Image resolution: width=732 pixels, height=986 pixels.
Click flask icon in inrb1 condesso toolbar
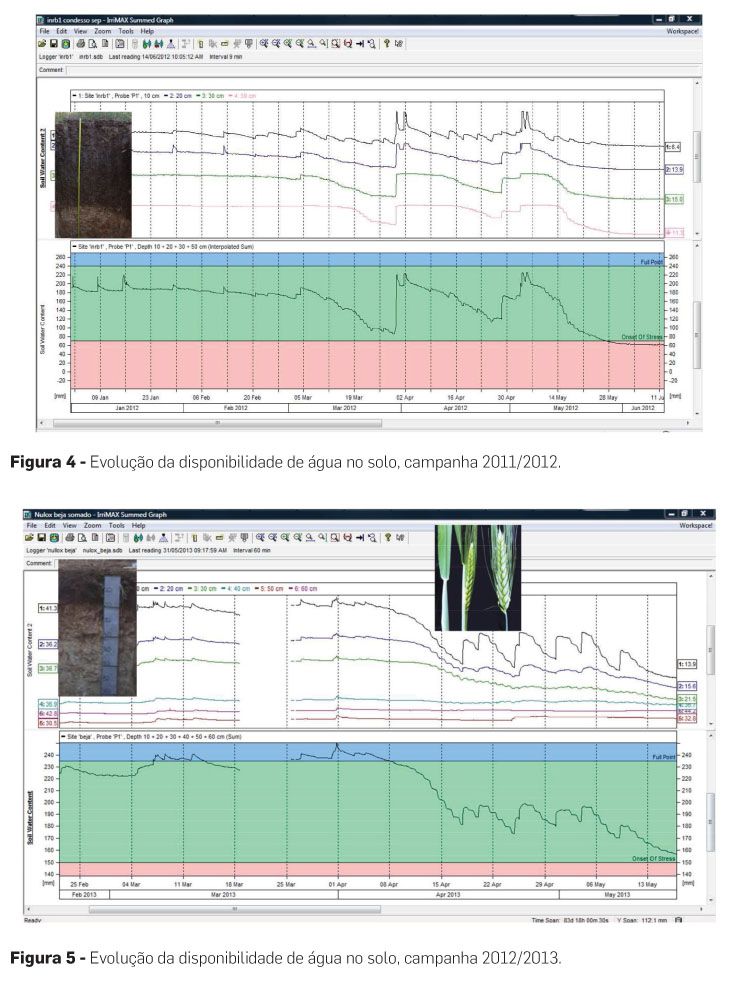[x=170, y=44]
